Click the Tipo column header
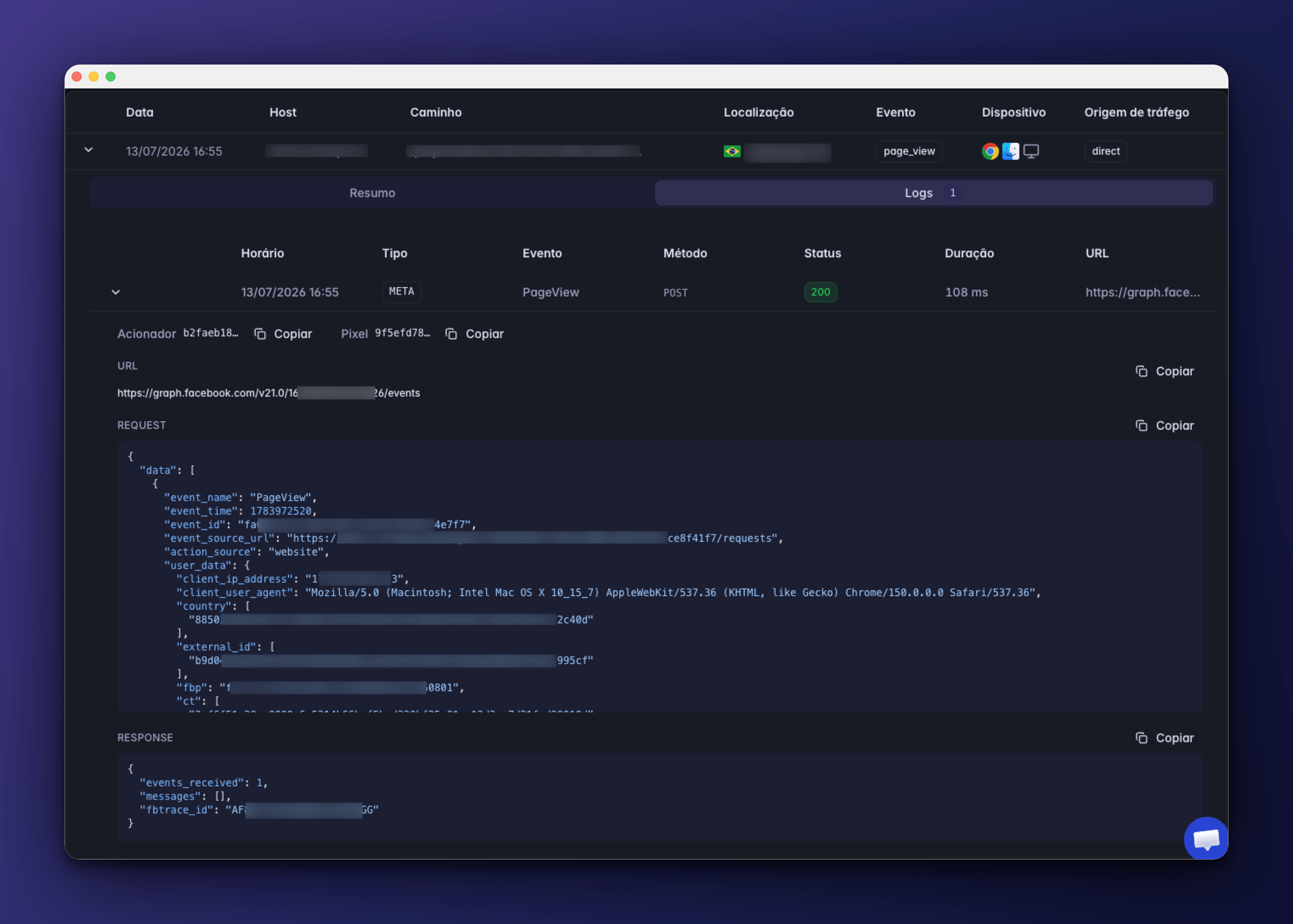This screenshot has height=924, width=1293. click(x=394, y=253)
